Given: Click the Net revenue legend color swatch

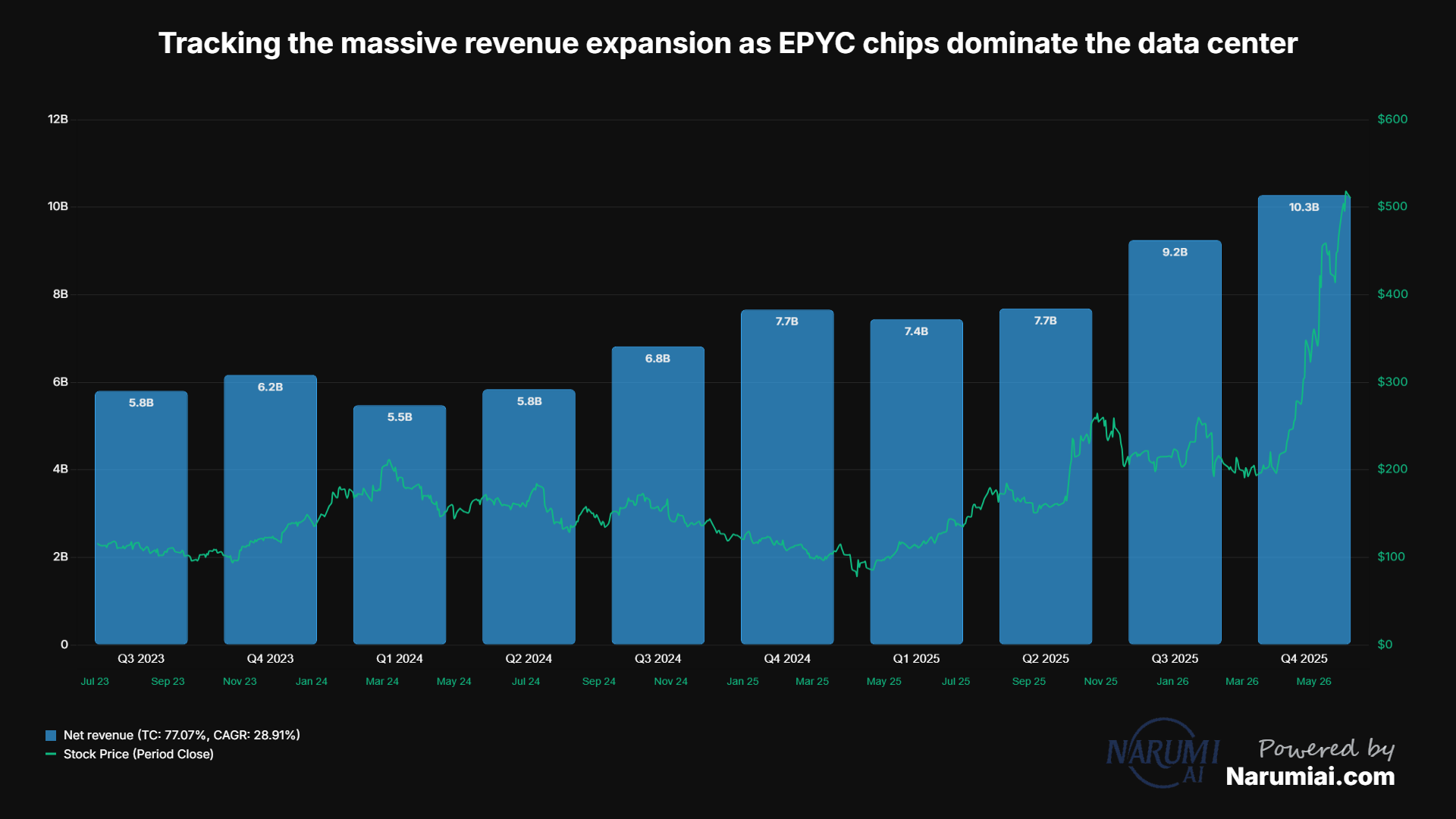Looking at the screenshot, I should pyautogui.click(x=51, y=736).
